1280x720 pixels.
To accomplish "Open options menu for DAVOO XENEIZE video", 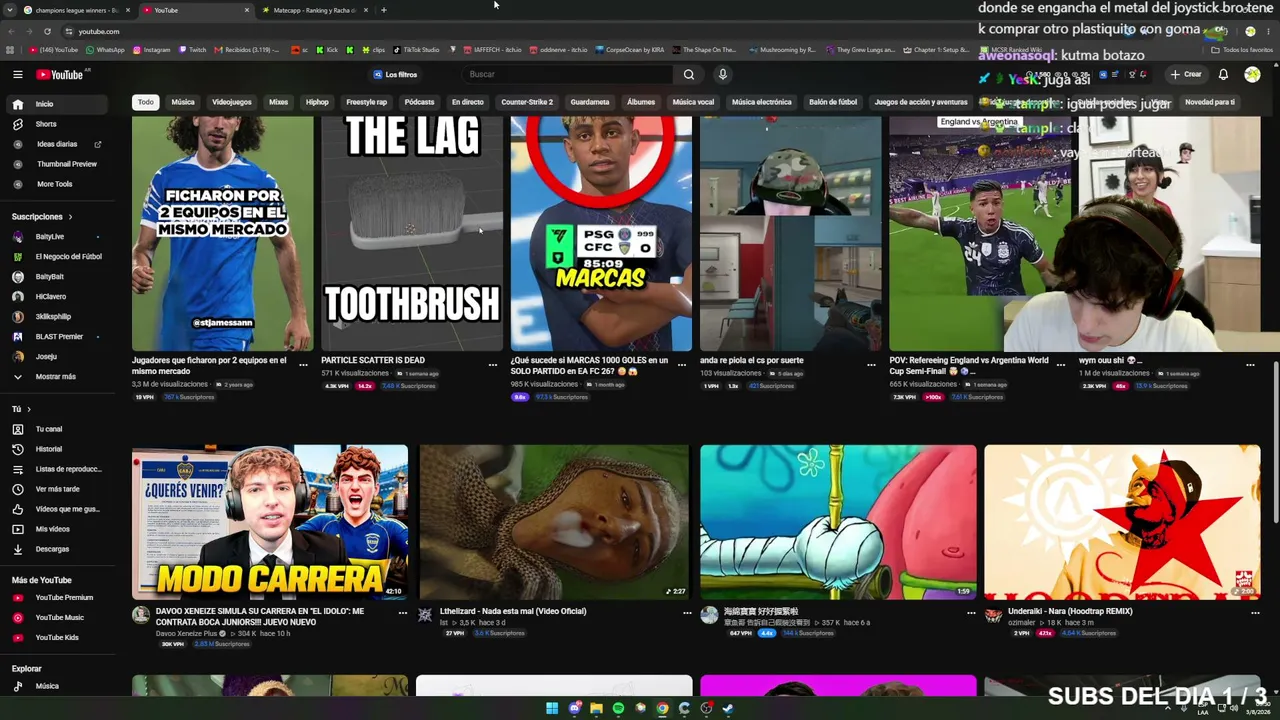I will (403, 612).
